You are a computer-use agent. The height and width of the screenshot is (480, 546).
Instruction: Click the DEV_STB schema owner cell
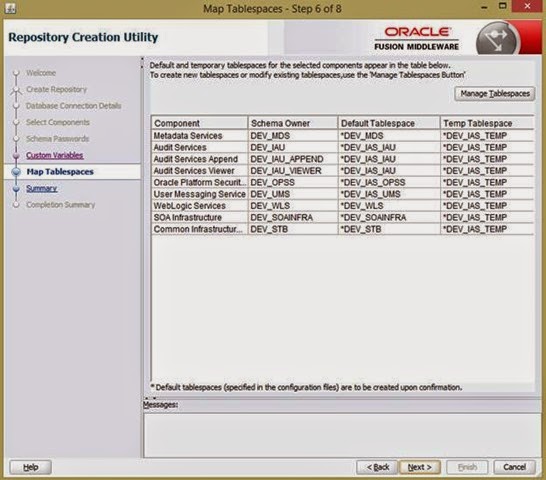(293, 229)
